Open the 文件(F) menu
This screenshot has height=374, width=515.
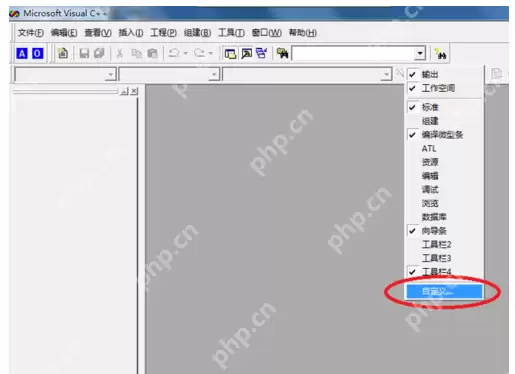pyautogui.click(x=31, y=33)
